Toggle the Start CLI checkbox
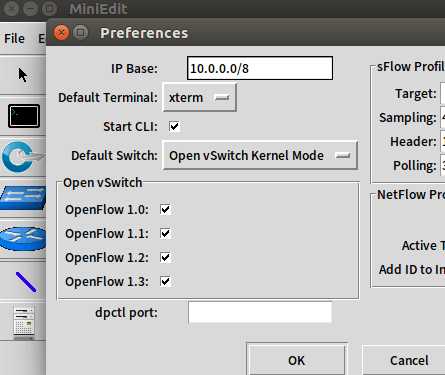The height and width of the screenshot is (375, 445). 174,126
